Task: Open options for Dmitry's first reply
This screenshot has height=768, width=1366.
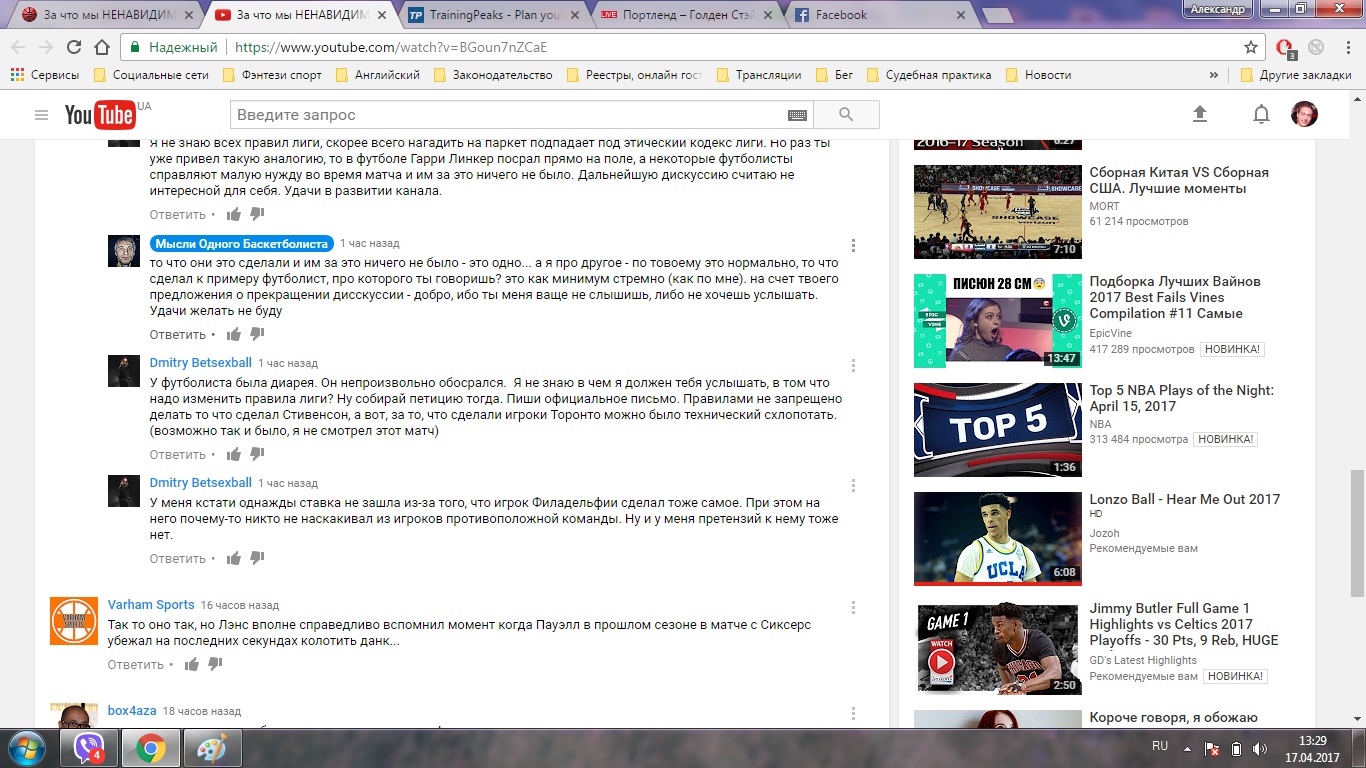Action: (853, 365)
